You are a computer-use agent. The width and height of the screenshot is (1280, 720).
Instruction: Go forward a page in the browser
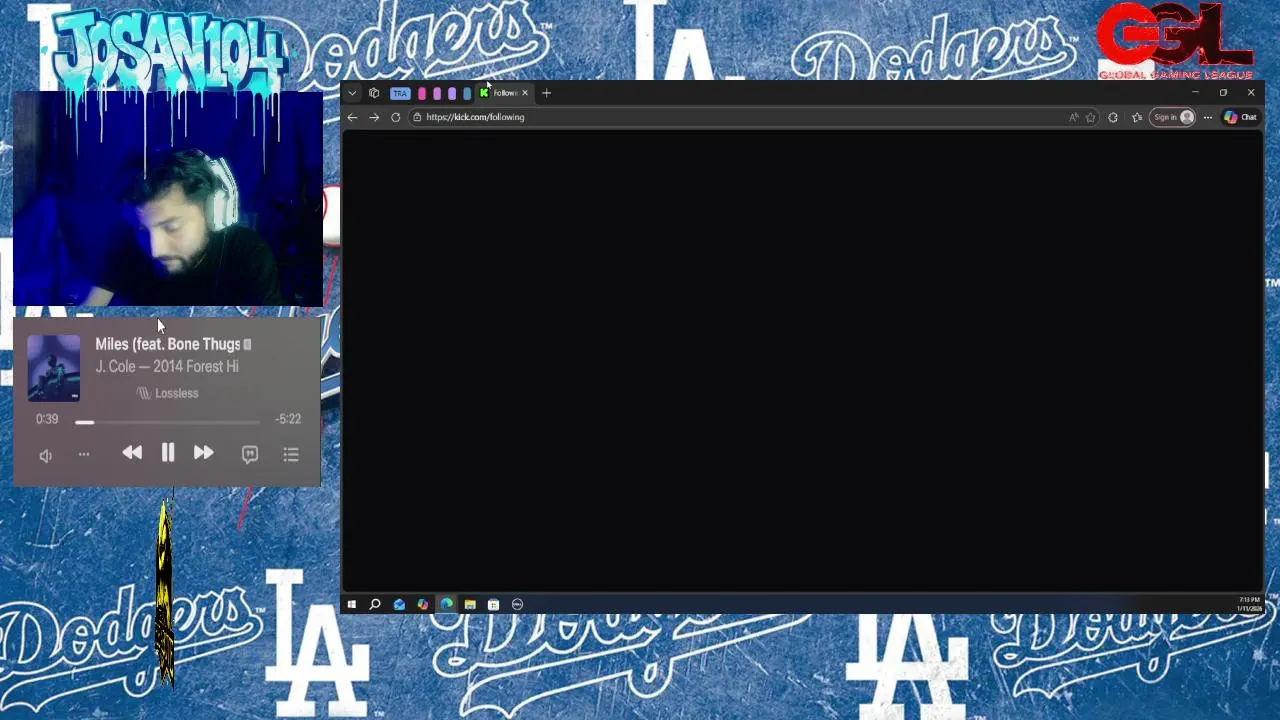[374, 117]
